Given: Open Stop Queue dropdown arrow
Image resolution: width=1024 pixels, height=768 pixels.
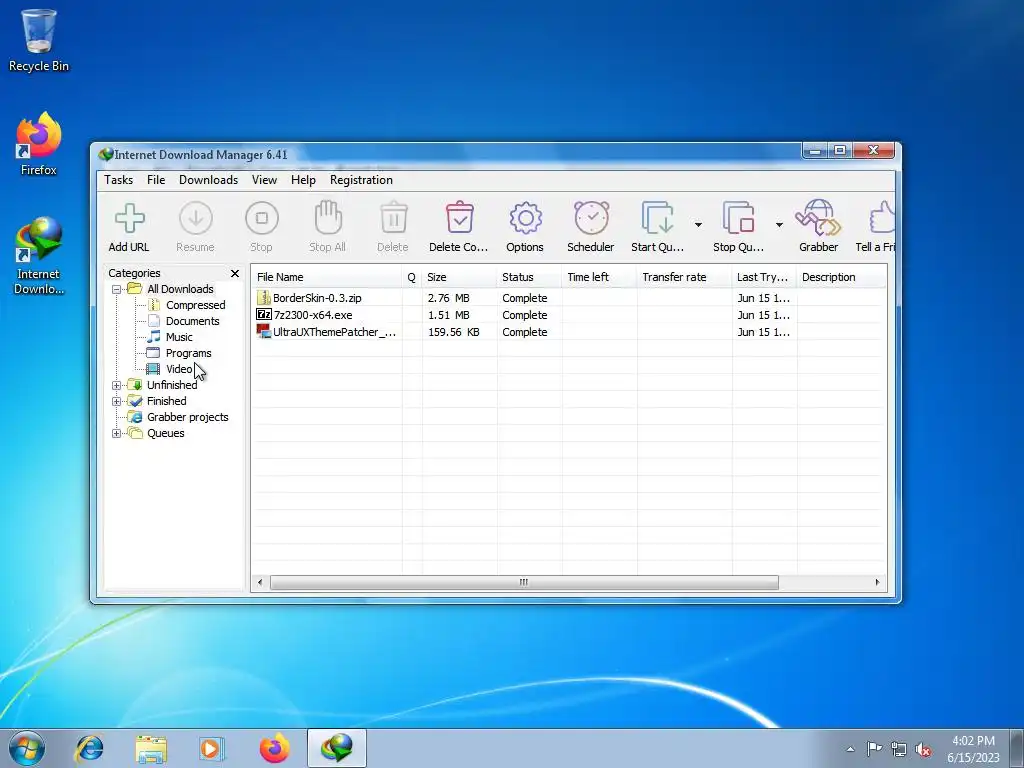Looking at the screenshot, I should 779,225.
